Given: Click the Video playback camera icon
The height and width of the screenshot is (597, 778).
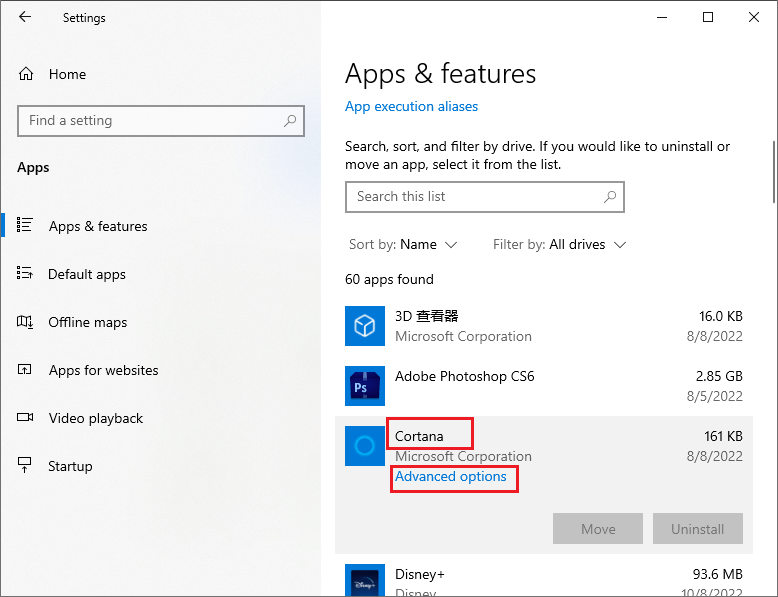Looking at the screenshot, I should coord(25,417).
